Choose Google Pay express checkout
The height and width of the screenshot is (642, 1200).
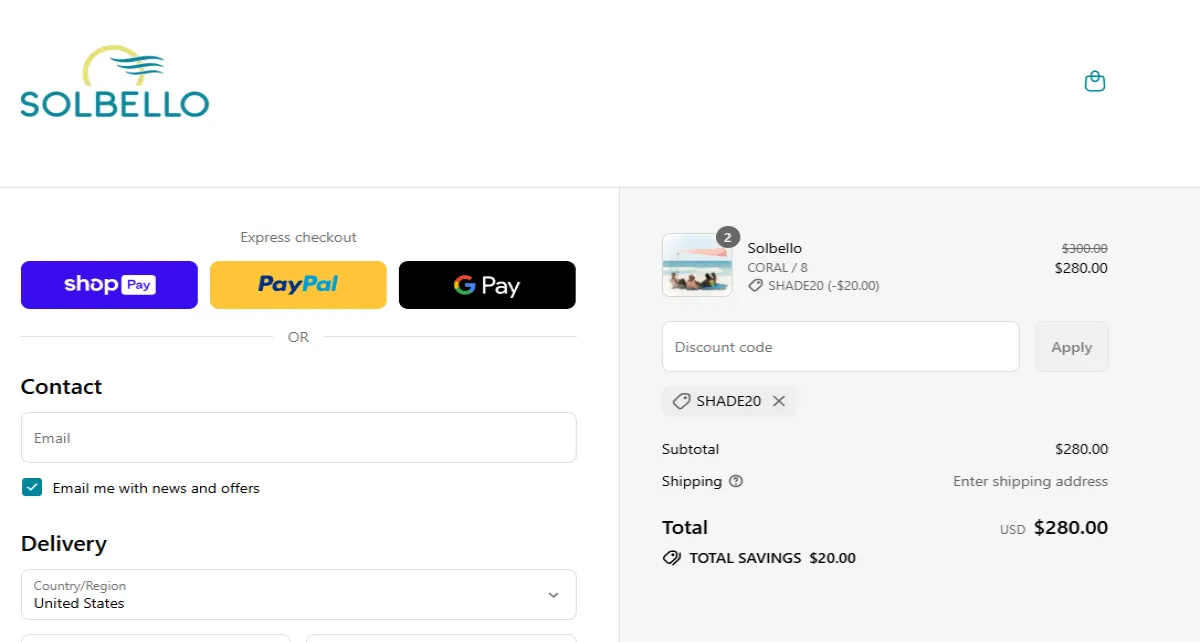(x=487, y=285)
